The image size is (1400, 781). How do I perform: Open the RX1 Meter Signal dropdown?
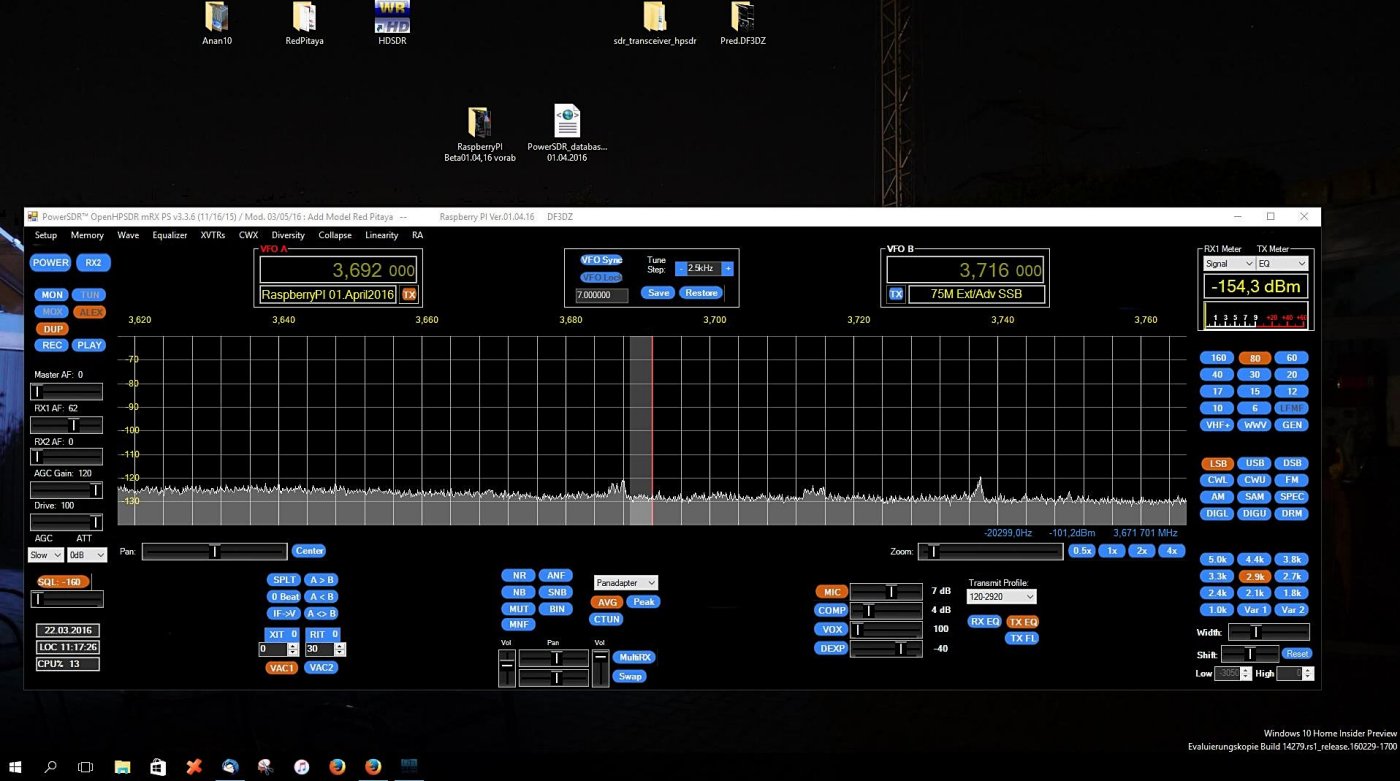click(x=1229, y=264)
